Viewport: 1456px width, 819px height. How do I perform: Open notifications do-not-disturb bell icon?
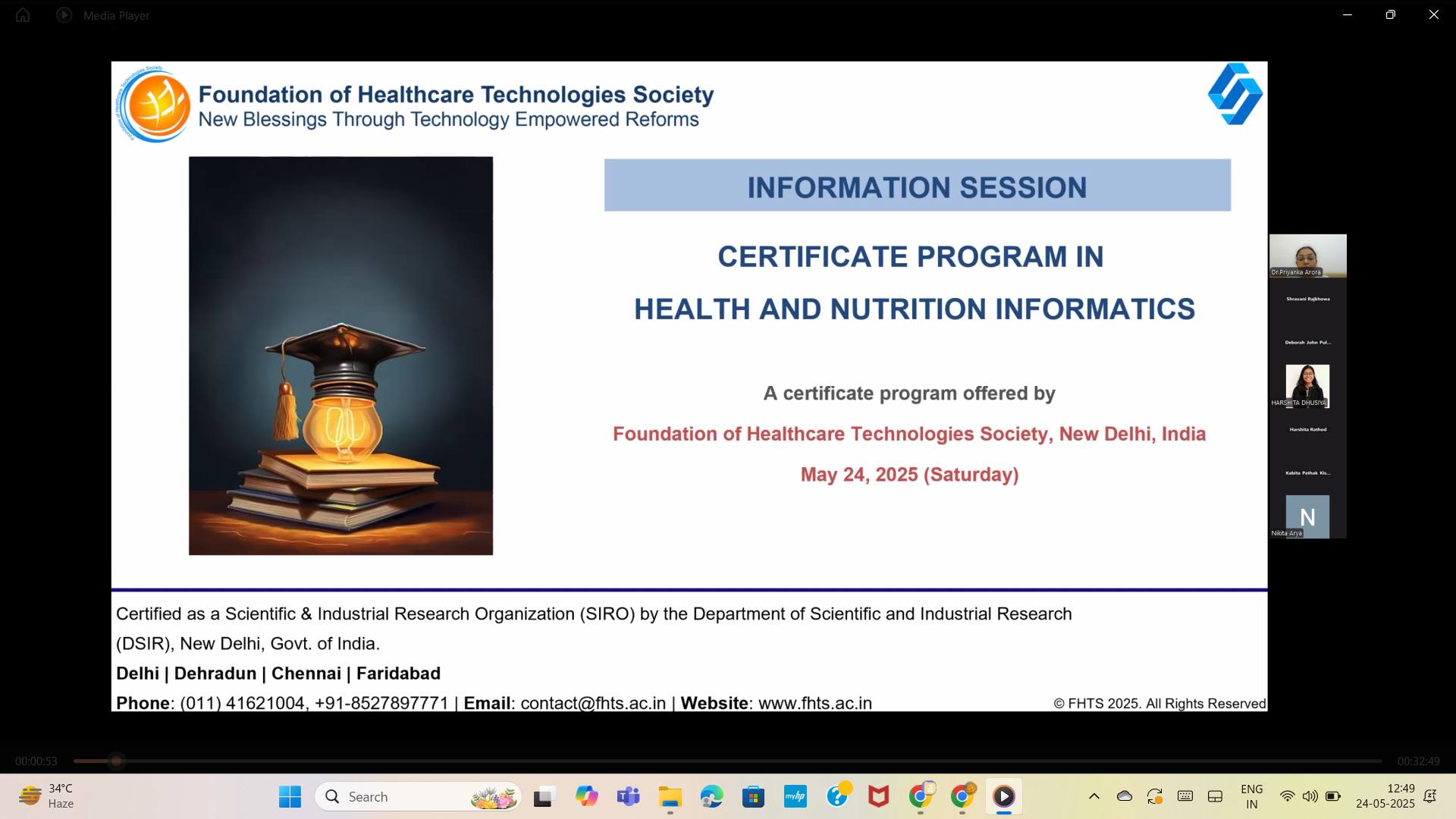point(1430,796)
